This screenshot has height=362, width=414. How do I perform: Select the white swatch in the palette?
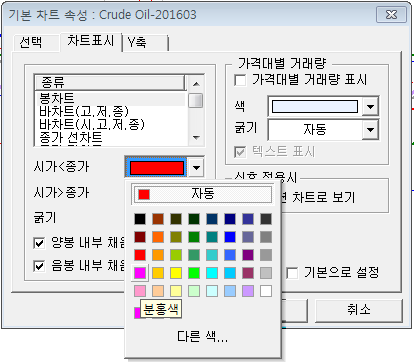click(x=266, y=291)
